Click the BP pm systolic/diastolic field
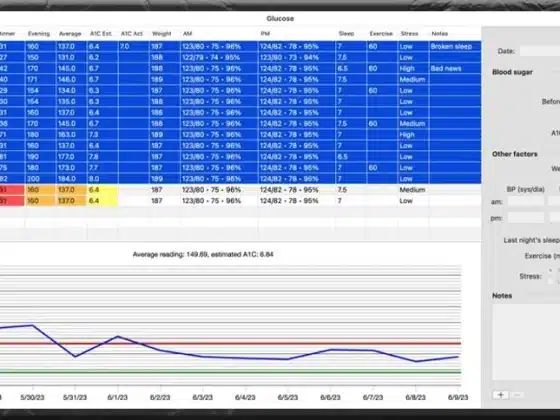 525,218
